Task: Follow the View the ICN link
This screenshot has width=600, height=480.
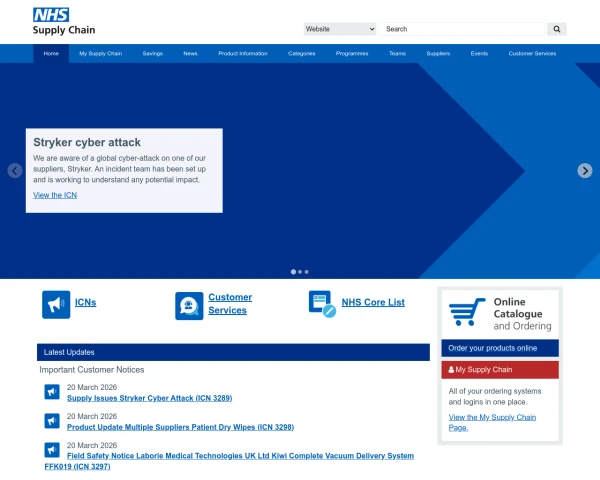Action: (x=55, y=195)
